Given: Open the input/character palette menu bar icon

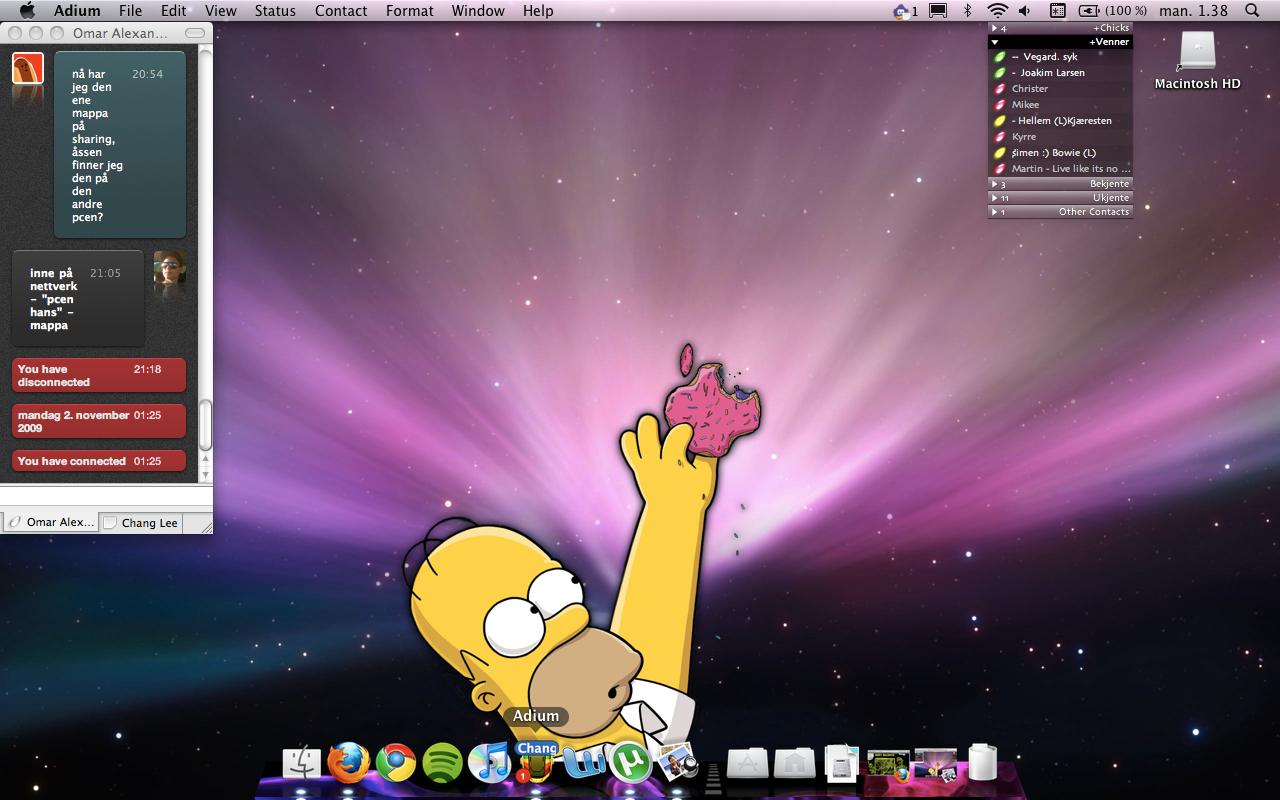Looking at the screenshot, I should pos(1058,11).
